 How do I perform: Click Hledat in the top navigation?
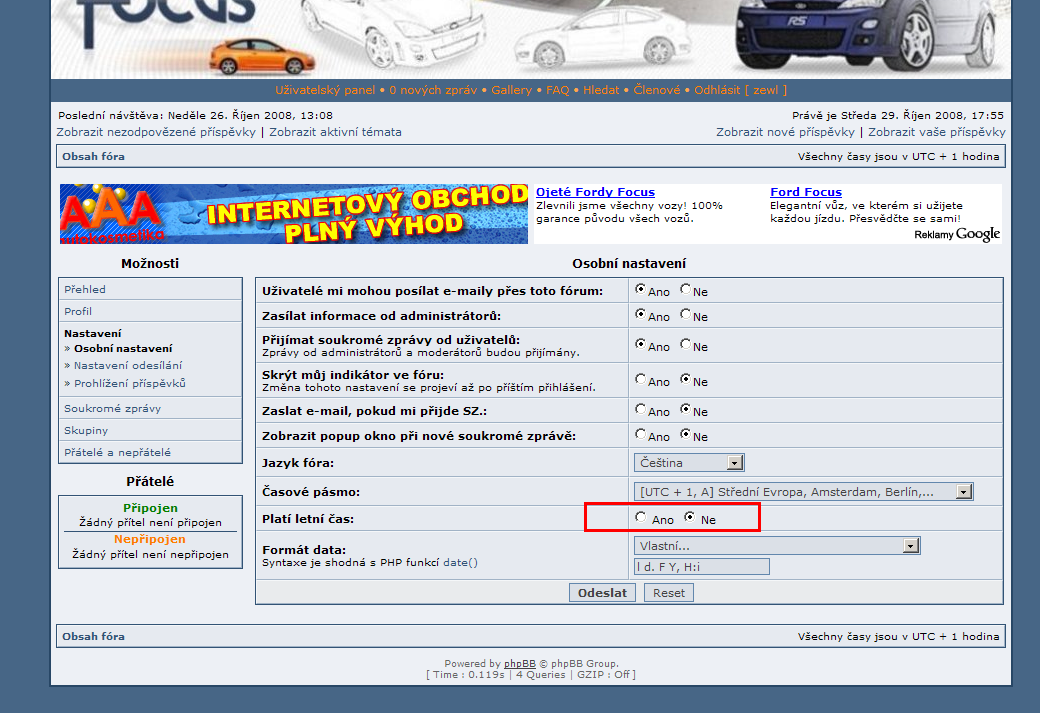601,90
